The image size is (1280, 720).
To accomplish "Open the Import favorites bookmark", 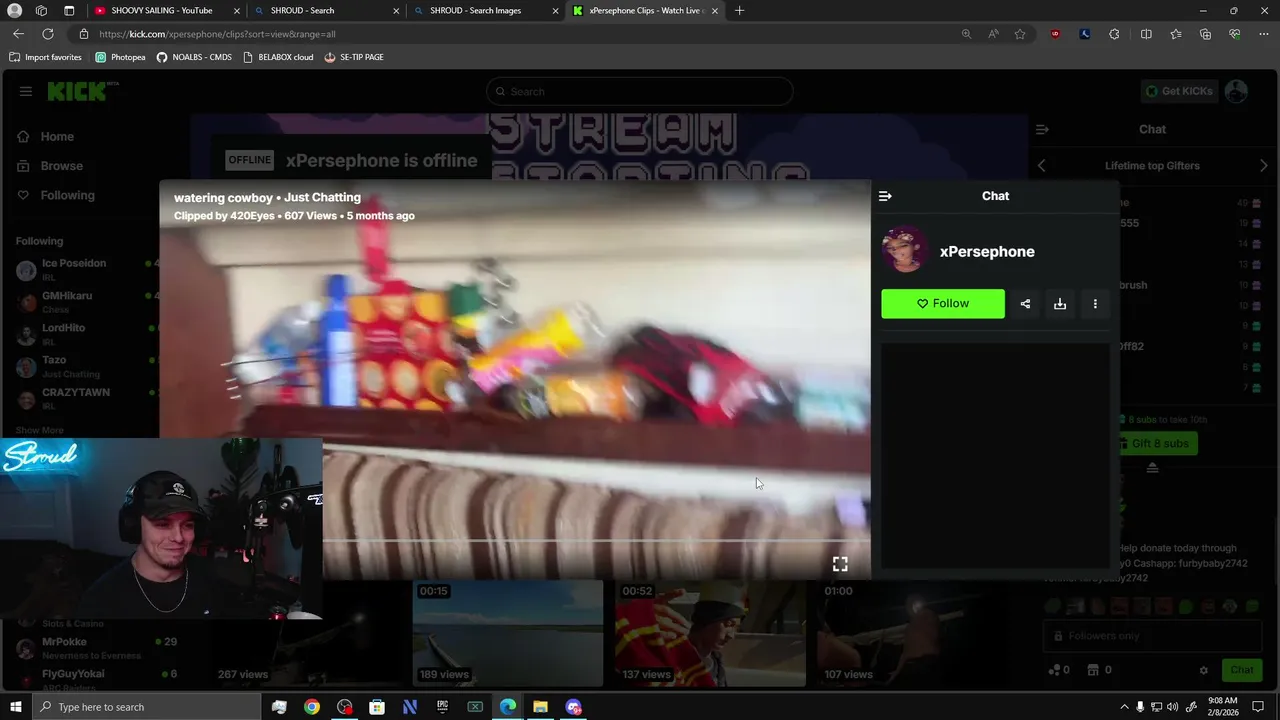I will 45,57.
